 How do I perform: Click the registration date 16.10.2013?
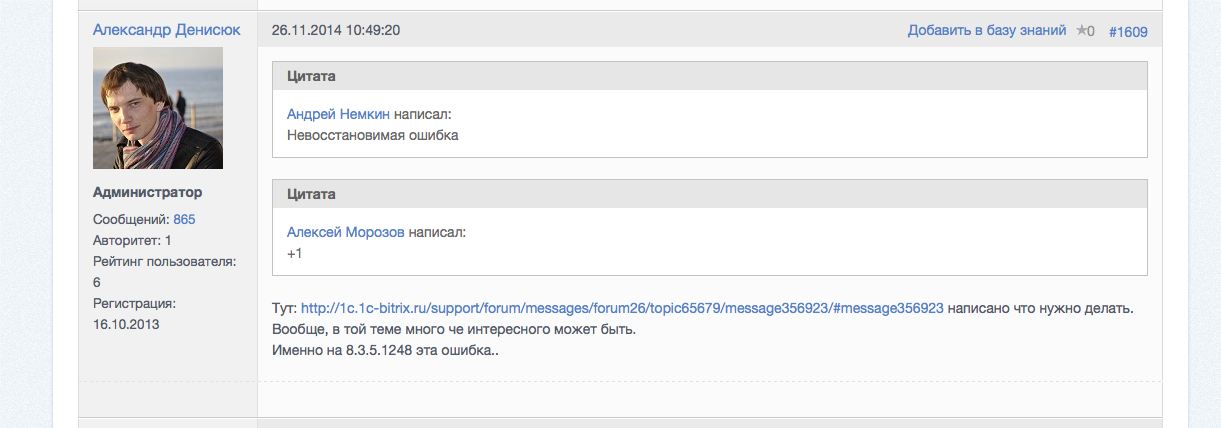click(126, 324)
